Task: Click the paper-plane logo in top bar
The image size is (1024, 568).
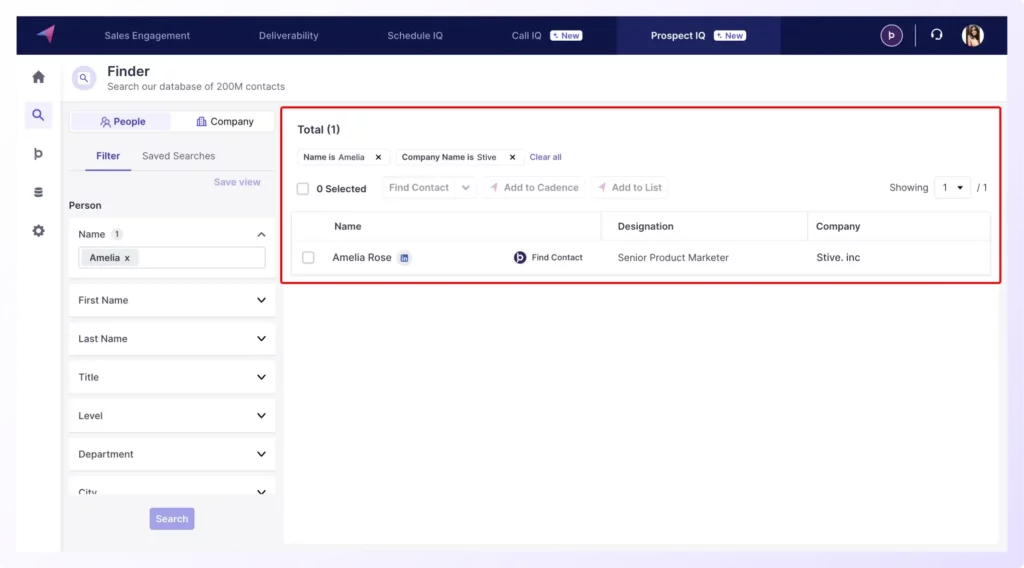Action: click(x=46, y=34)
